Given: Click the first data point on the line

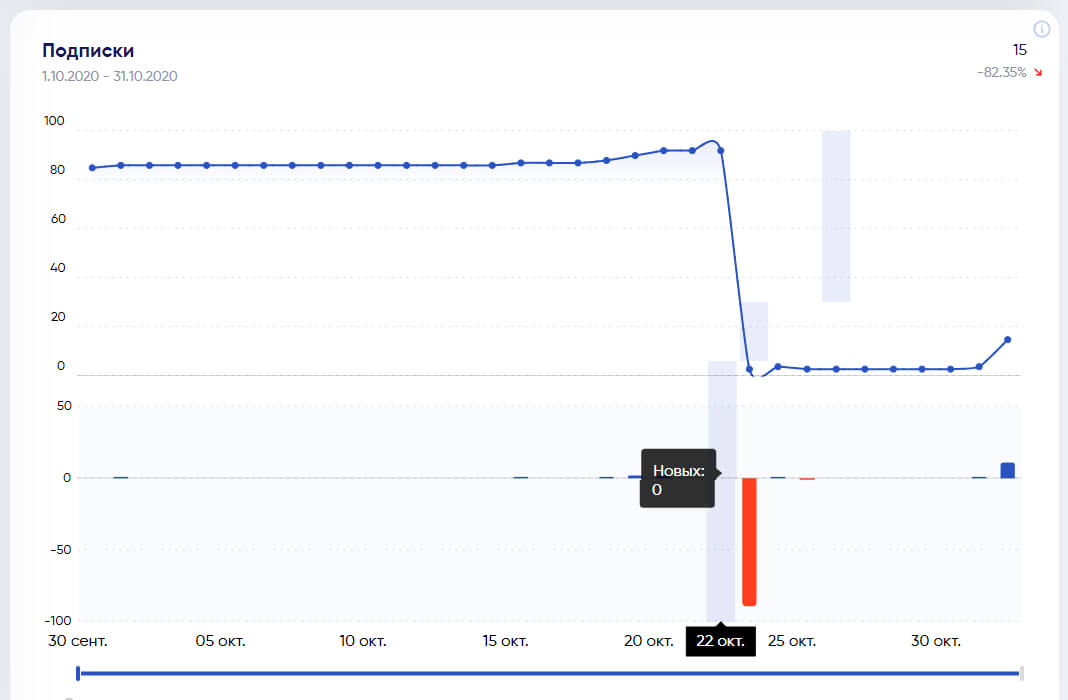Looking at the screenshot, I should point(92,168).
